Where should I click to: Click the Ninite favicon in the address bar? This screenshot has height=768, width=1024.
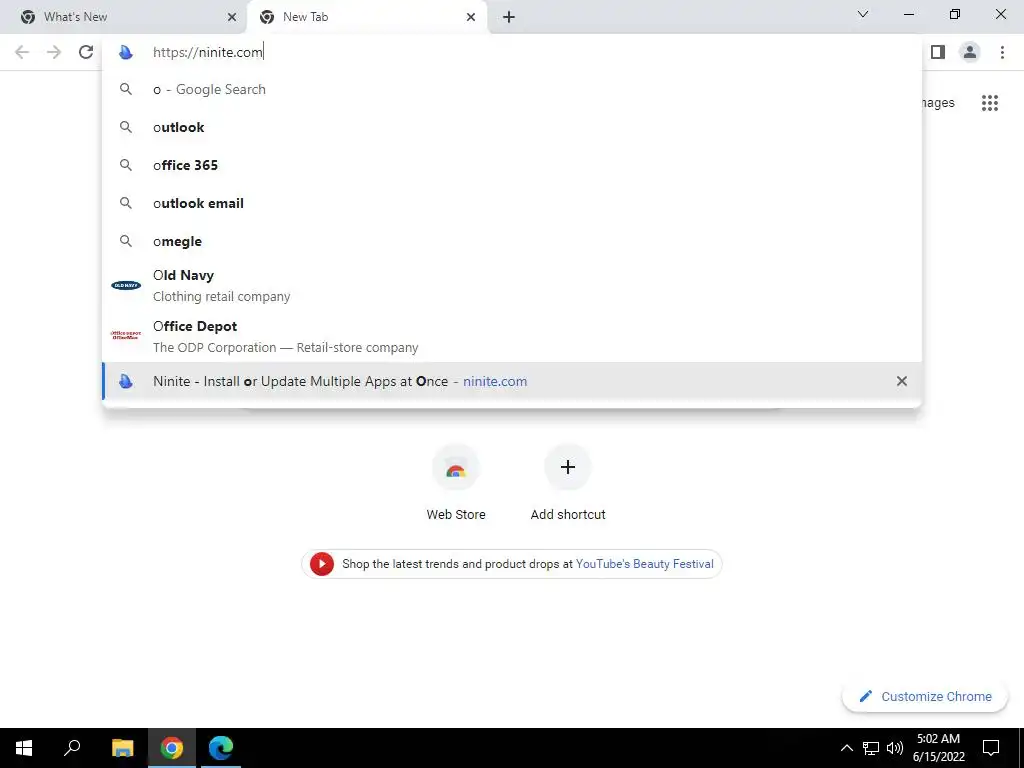tap(126, 52)
